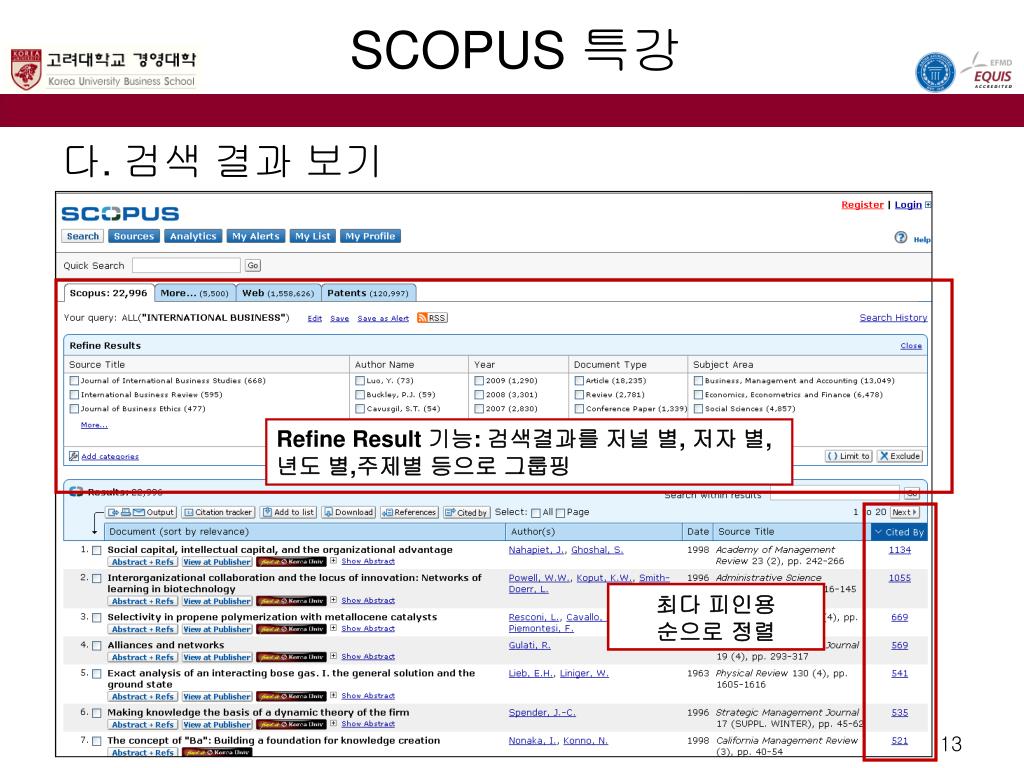This screenshot has height=768, width=1024.
Task: Switch to Web results tab
Action: coord(278,293)
